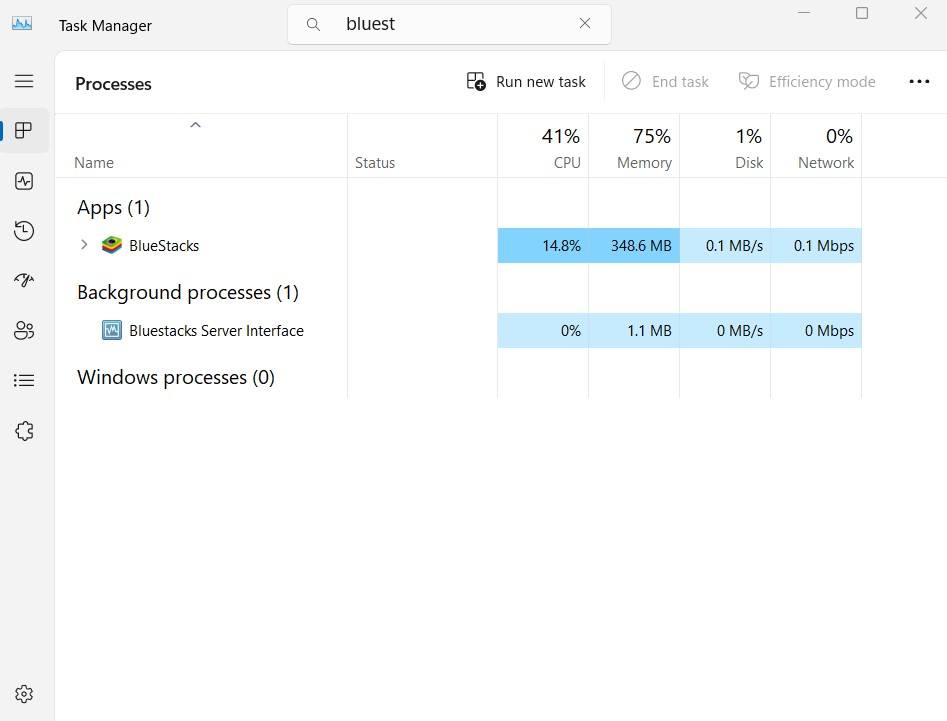Open the Performance page in sidebar
947x721 pixels.
24,181
